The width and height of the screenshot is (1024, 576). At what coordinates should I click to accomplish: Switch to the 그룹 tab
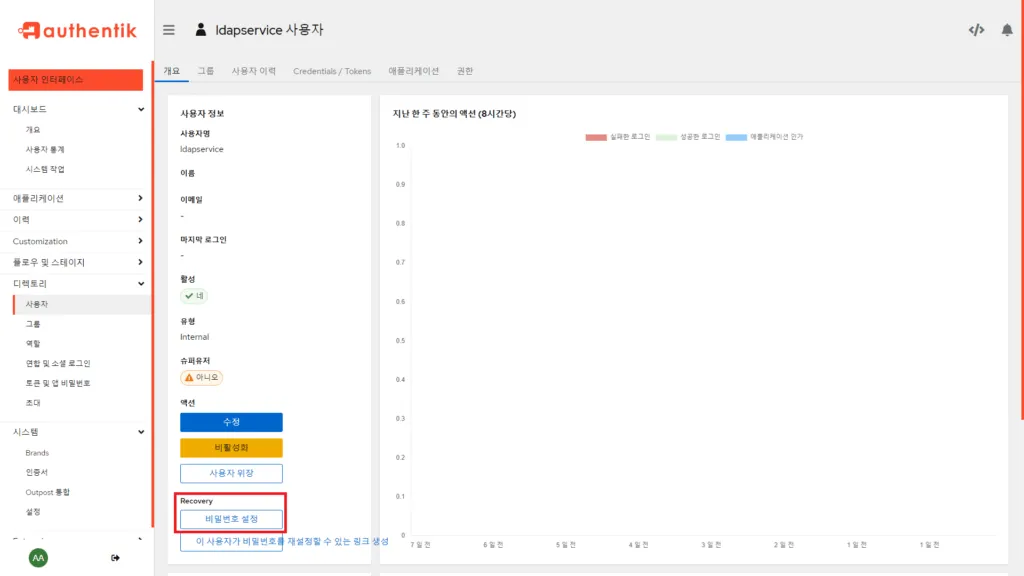coord(205,71)
